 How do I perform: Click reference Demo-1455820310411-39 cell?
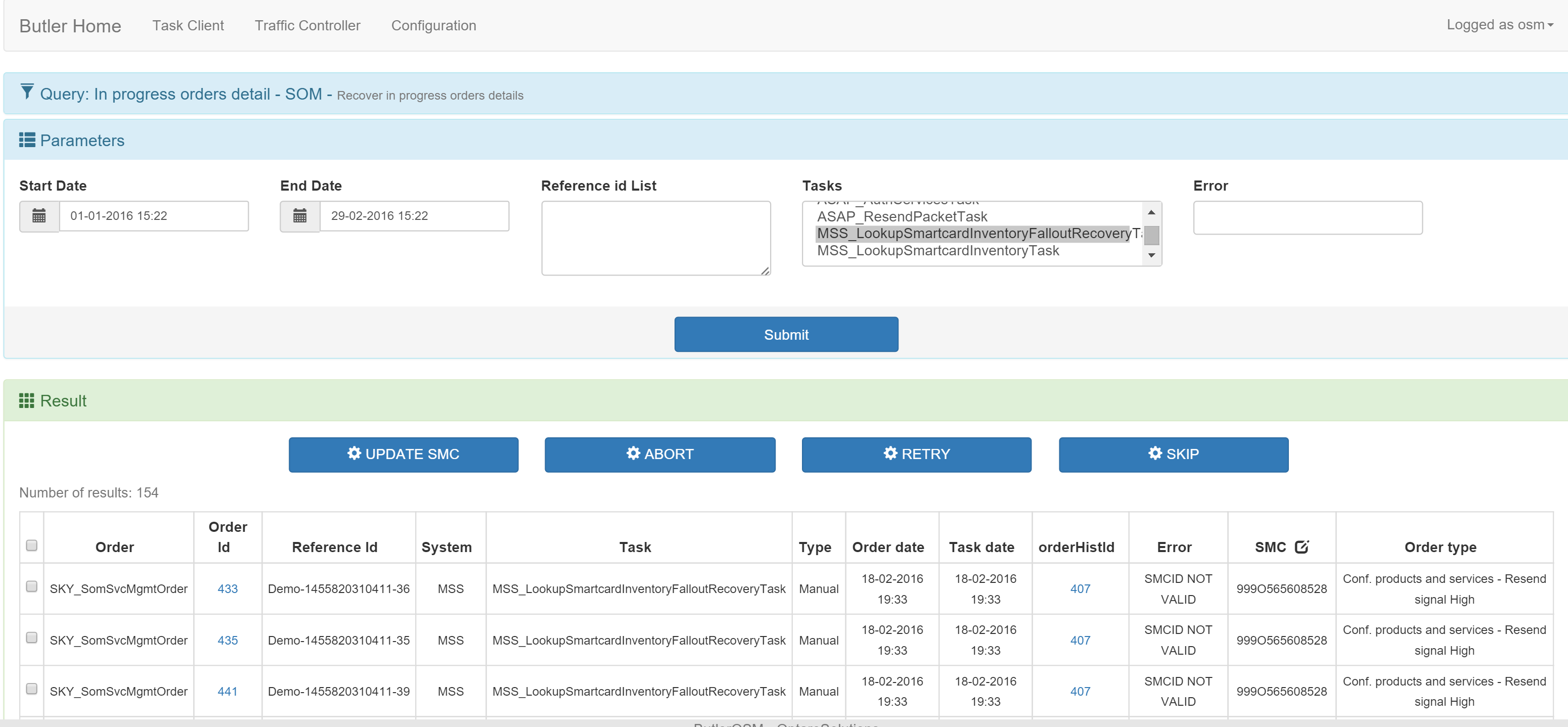(x=338, y=691)
